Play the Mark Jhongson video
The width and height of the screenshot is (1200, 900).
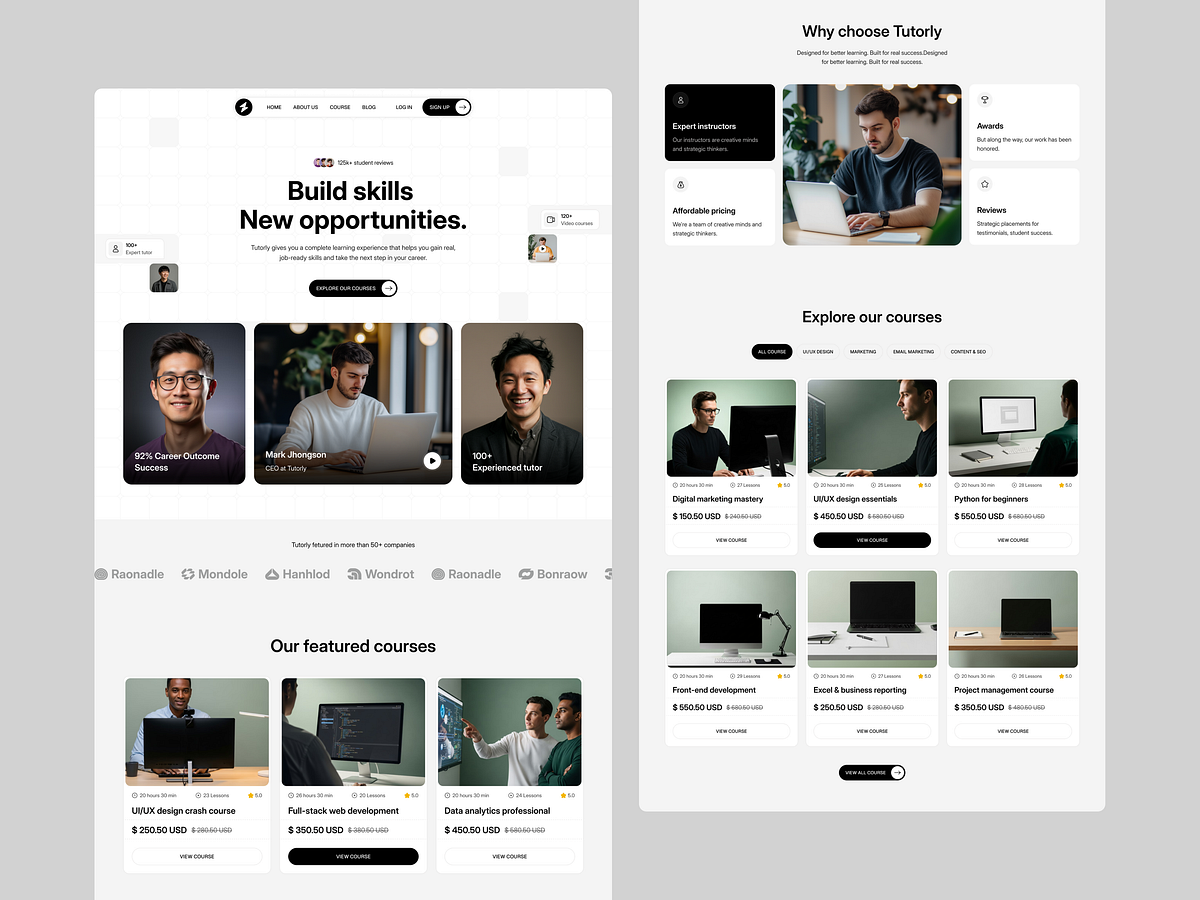[431, 460]
